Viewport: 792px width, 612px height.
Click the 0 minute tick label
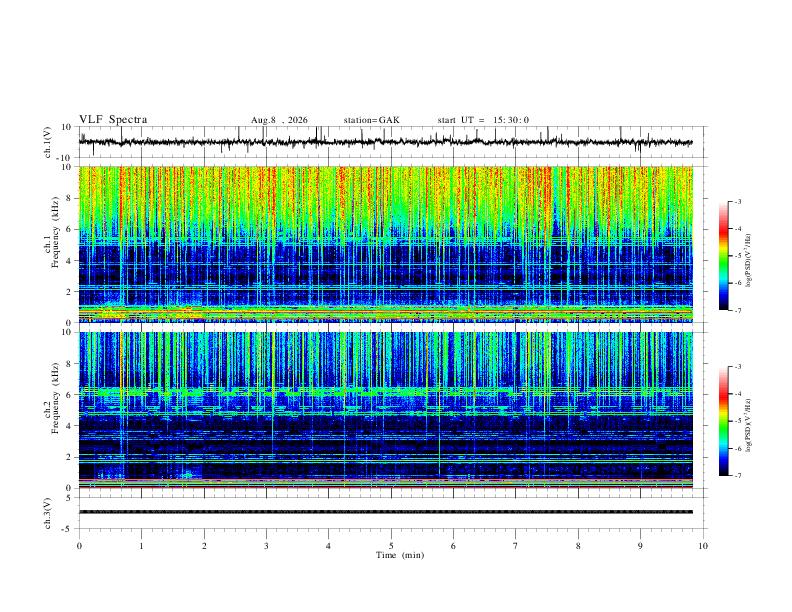(x=79, y=546)
